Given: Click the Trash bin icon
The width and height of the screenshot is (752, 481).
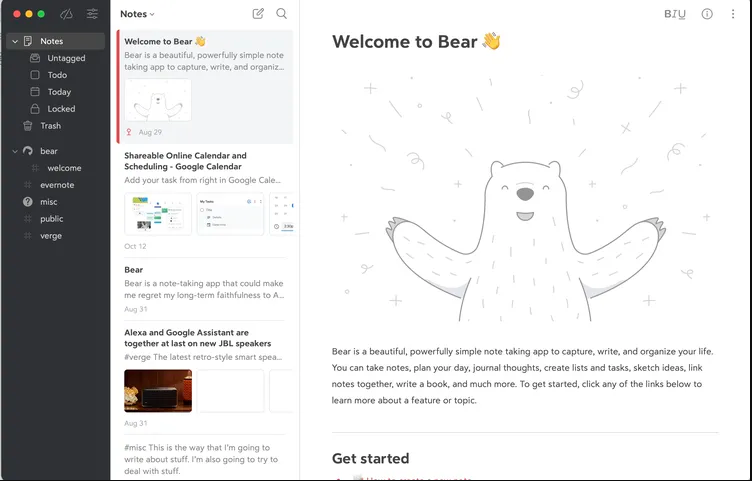Looking at the screenshot, I should pos(28,126).
